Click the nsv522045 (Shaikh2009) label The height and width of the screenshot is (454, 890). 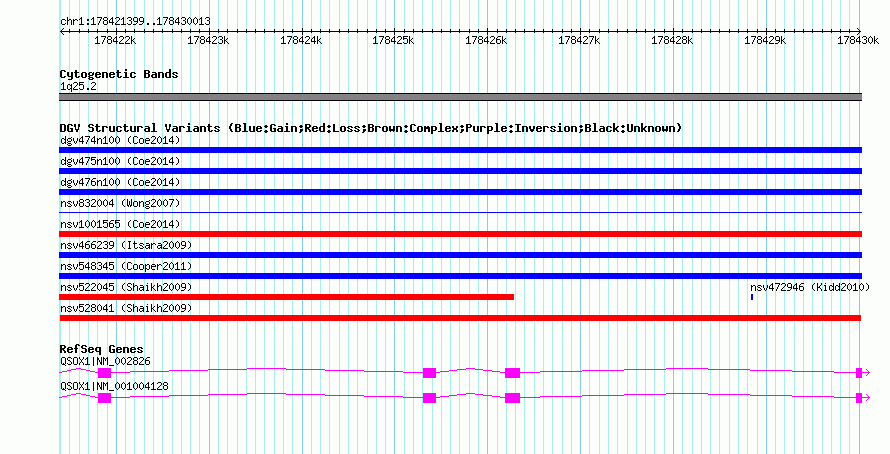pyautogui.click(x=126, y=287)
